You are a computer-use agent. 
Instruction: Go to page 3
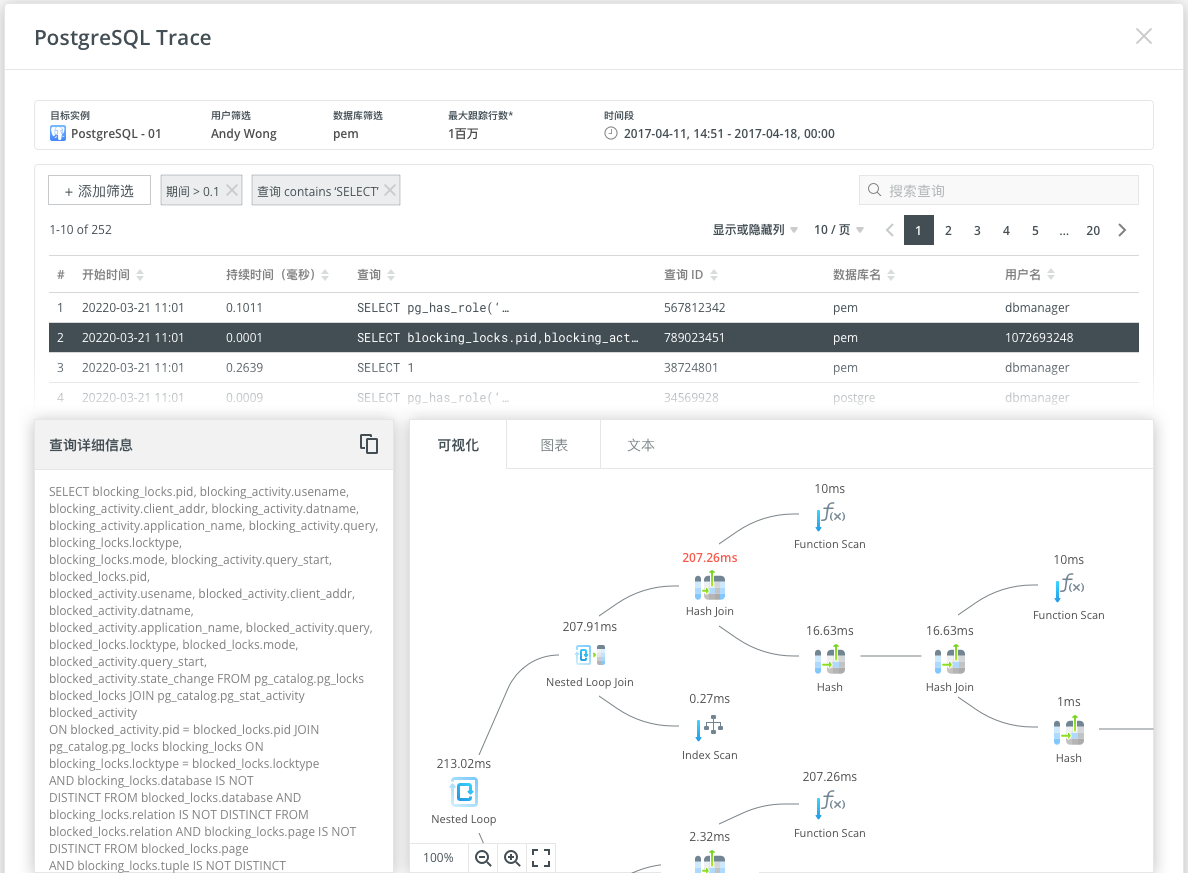click(x=977, y=230)
